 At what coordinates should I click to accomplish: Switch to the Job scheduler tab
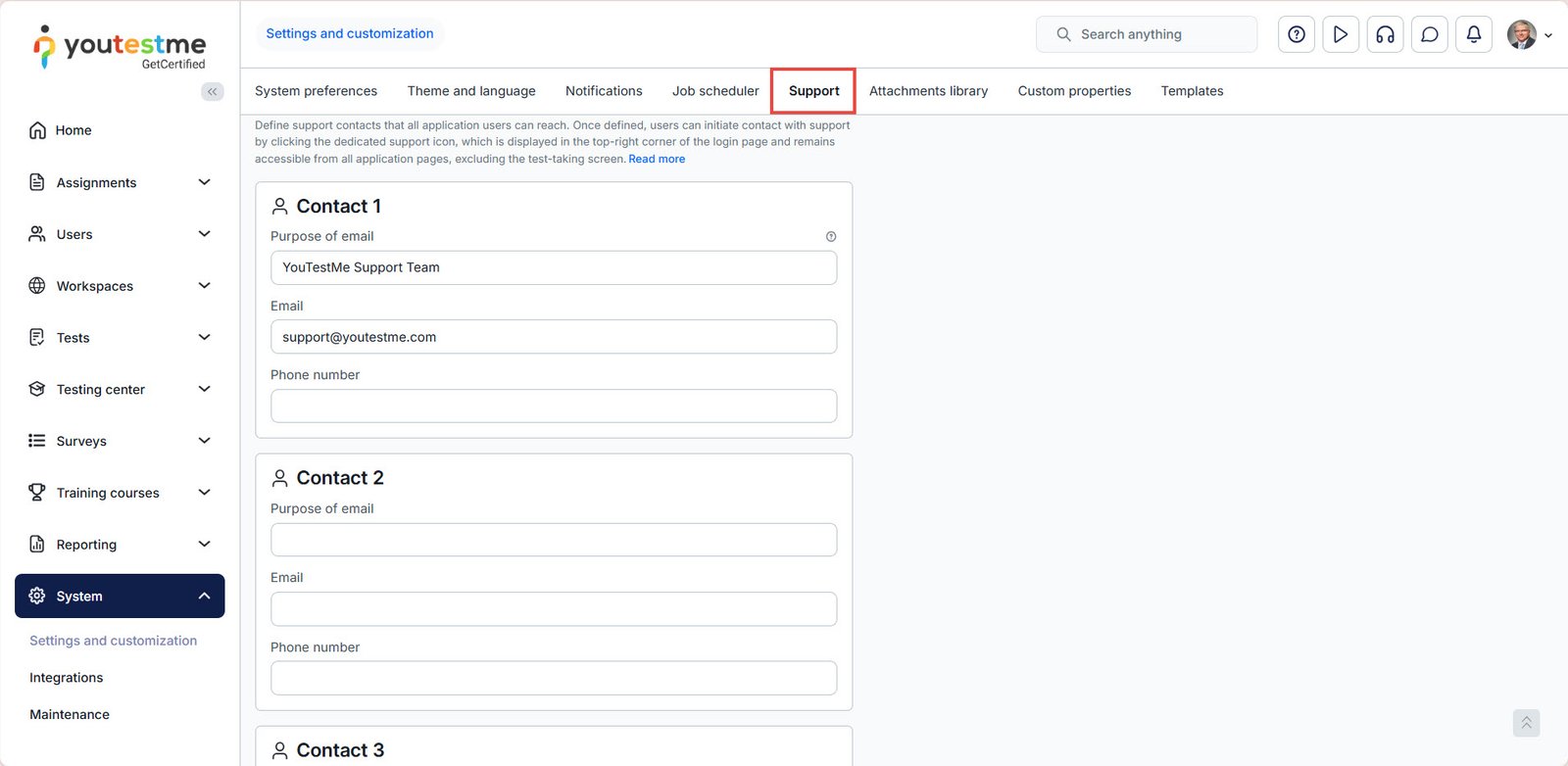tap(714, 91)
